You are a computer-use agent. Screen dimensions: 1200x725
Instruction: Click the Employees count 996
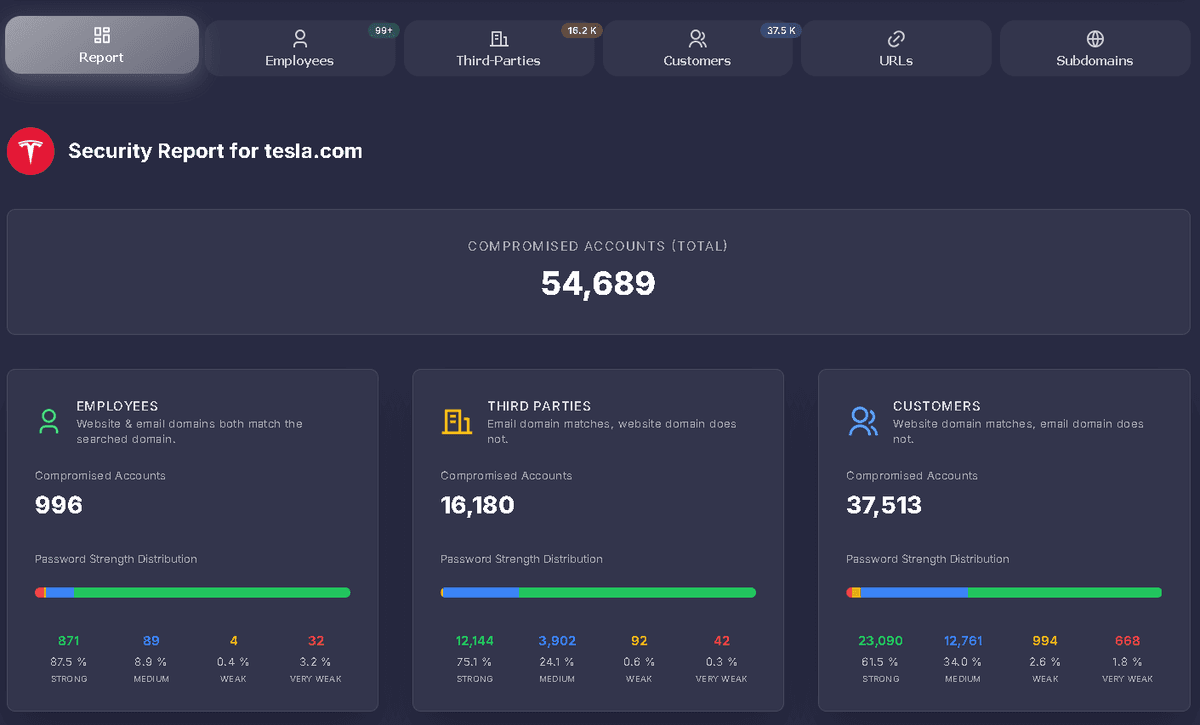(x=59, y=505)
